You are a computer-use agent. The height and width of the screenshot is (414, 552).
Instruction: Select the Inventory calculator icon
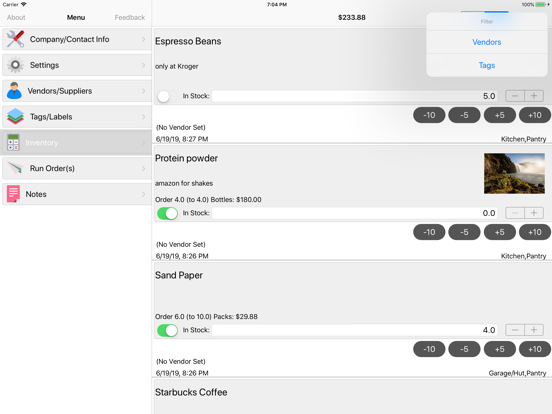[x=13, y=142]
